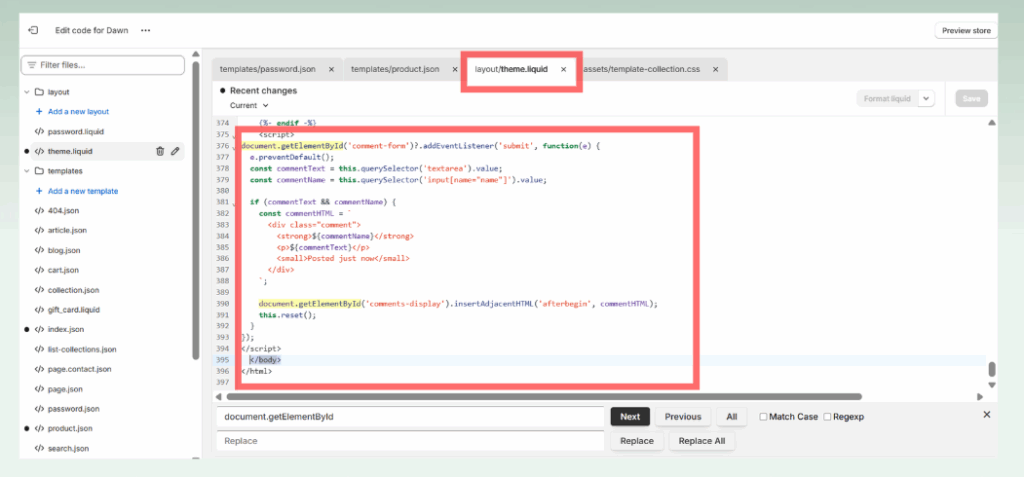Close the layout/theme.liquid tab
Viewport: 1024px width, 477px height.
coord(564,69)
